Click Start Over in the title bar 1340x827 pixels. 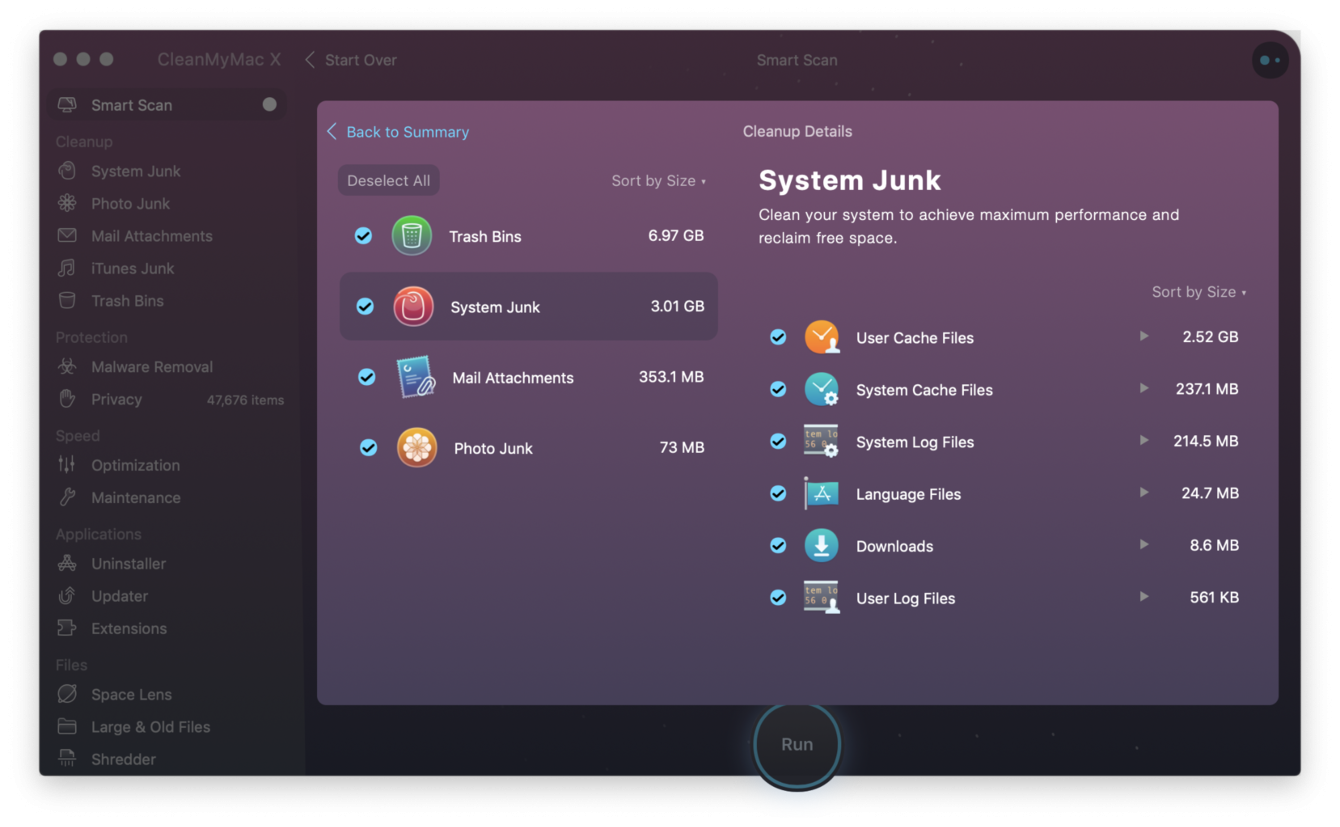coord(351,60)
